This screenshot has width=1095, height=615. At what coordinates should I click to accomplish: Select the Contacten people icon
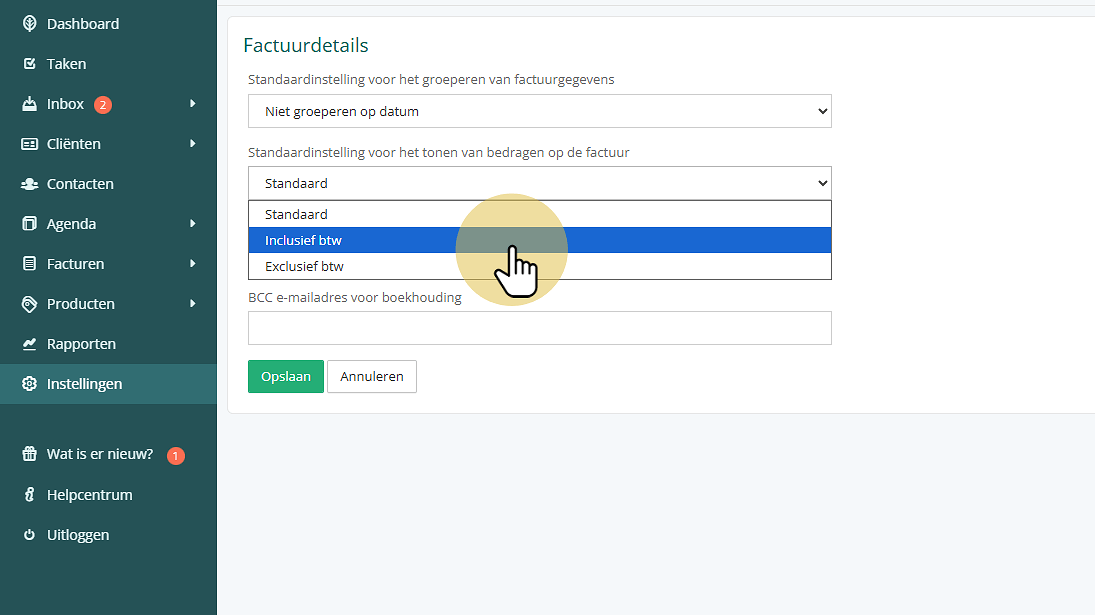tap(29, 184)
